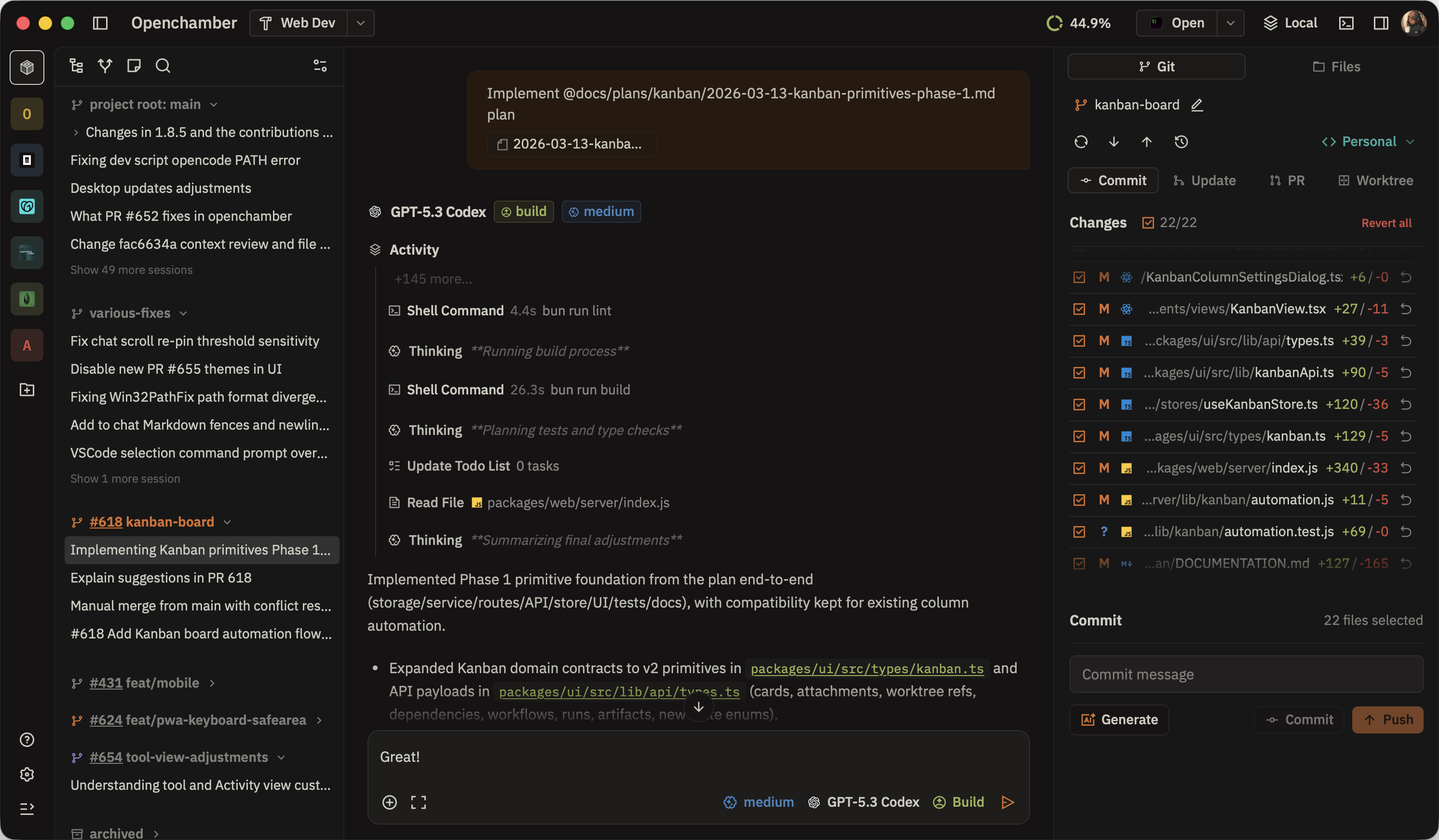1439x840 pixels.
Task: Expand the #431 feat/mobile section
Action: (211, 682)
